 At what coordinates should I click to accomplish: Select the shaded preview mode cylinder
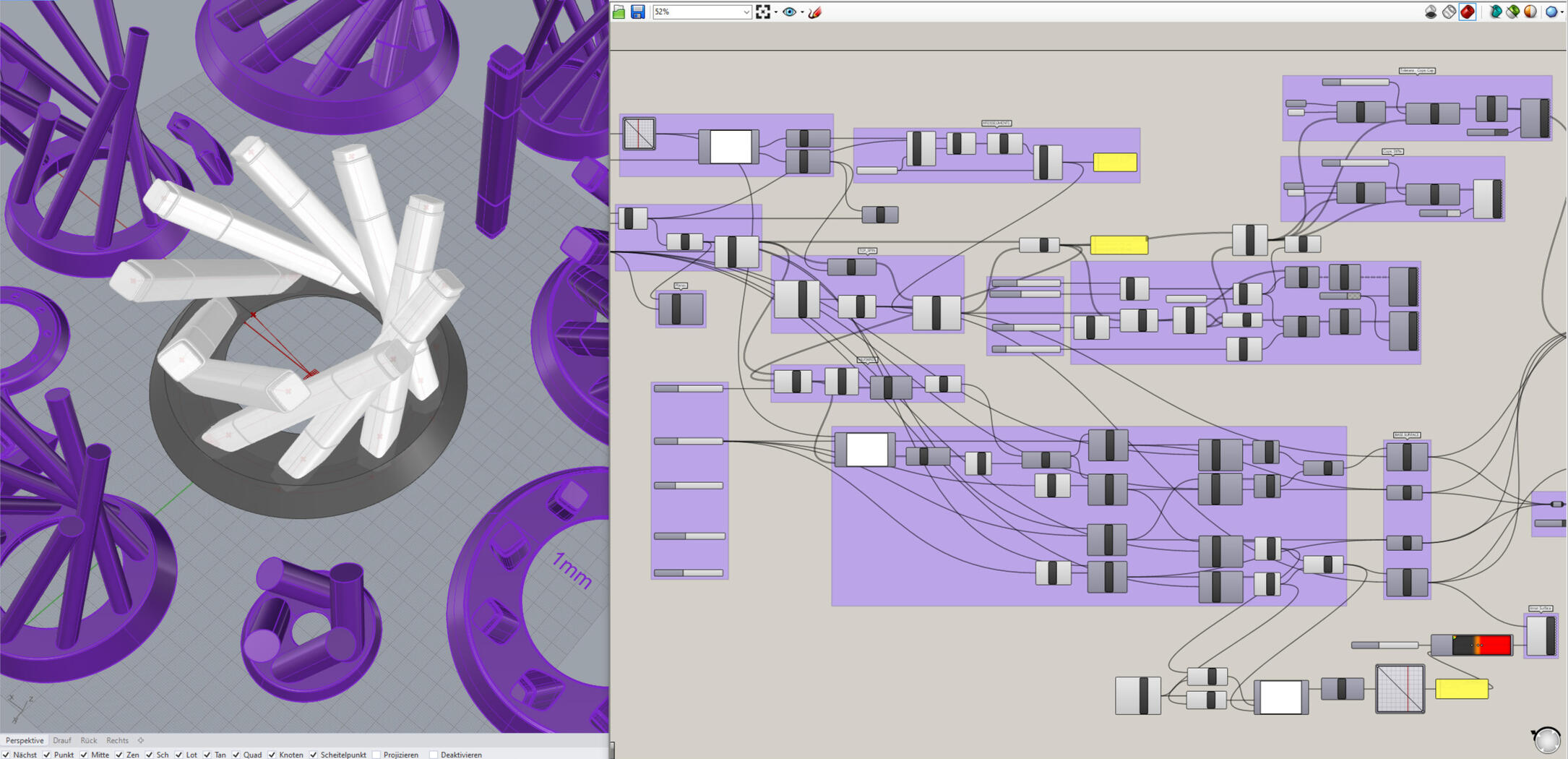(1467, 12)
